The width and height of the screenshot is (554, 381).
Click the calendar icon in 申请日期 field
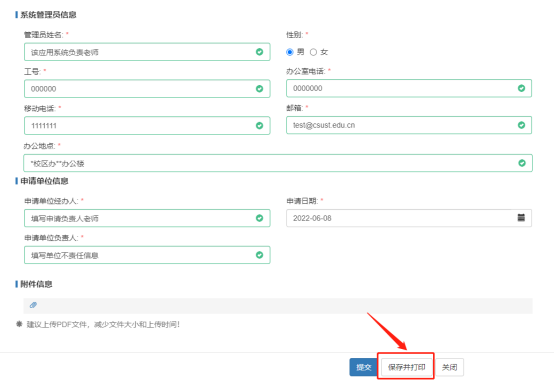521,217
